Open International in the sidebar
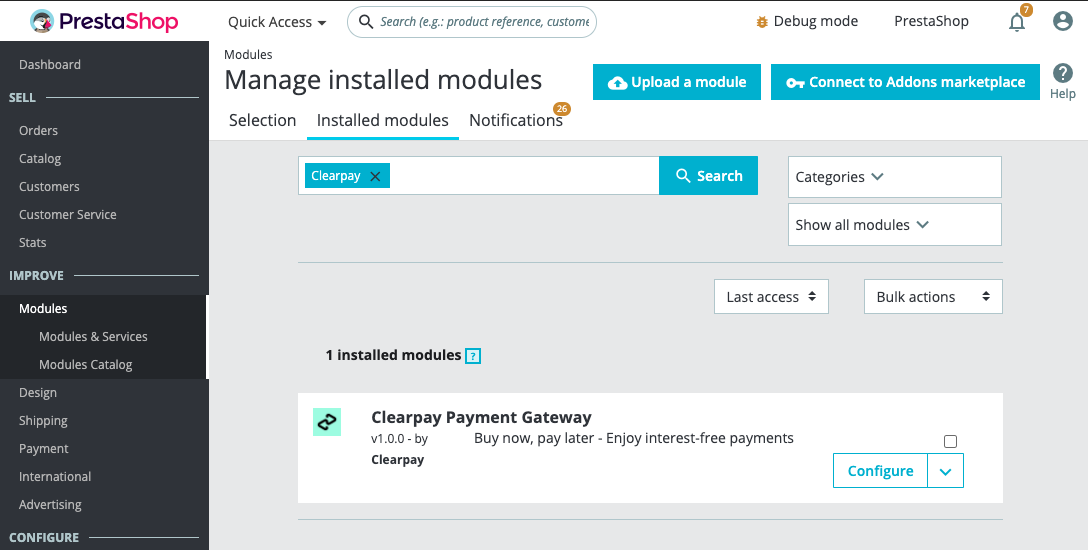 [55, 476]
